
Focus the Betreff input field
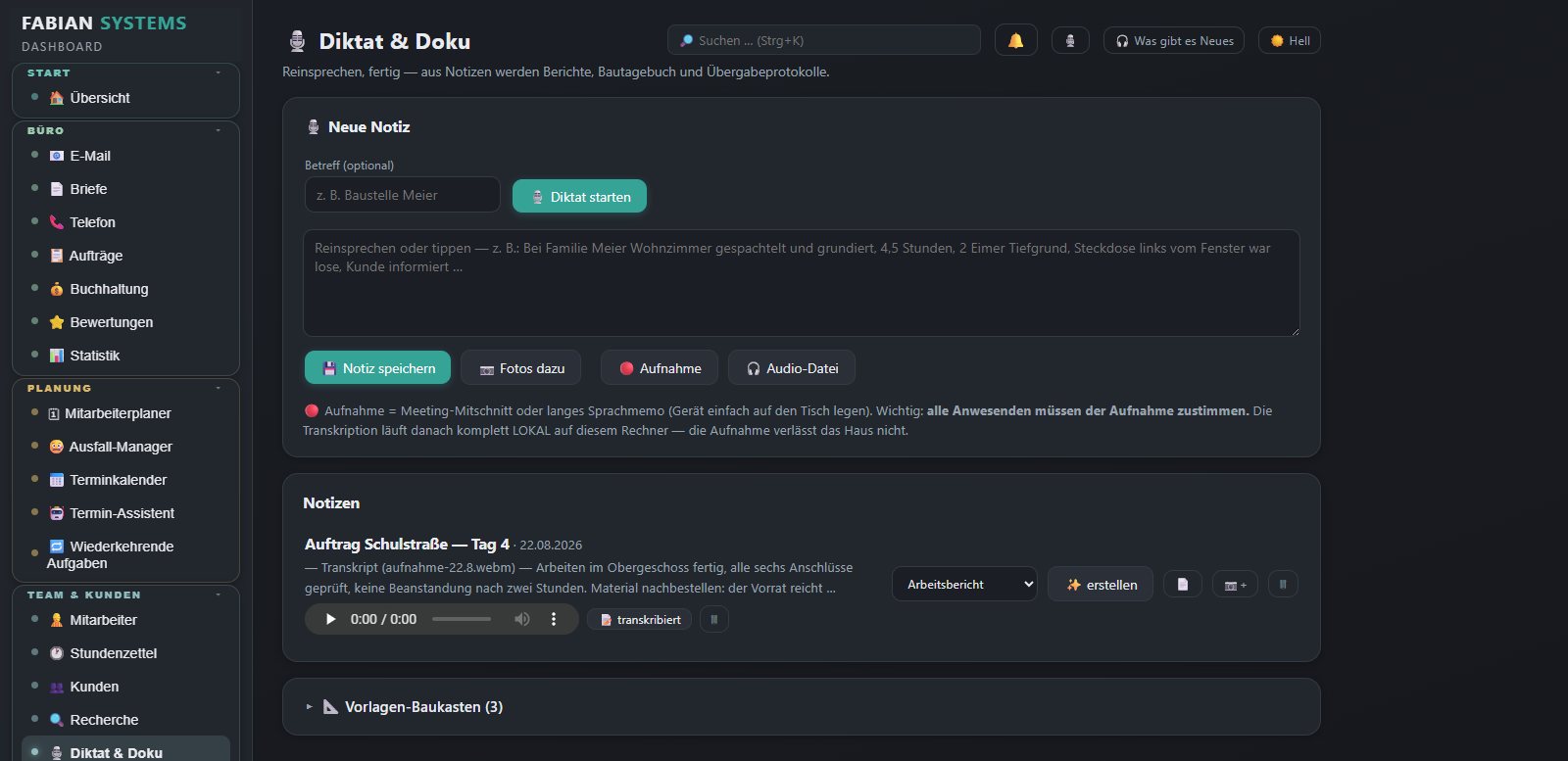[x=403, y=195]
